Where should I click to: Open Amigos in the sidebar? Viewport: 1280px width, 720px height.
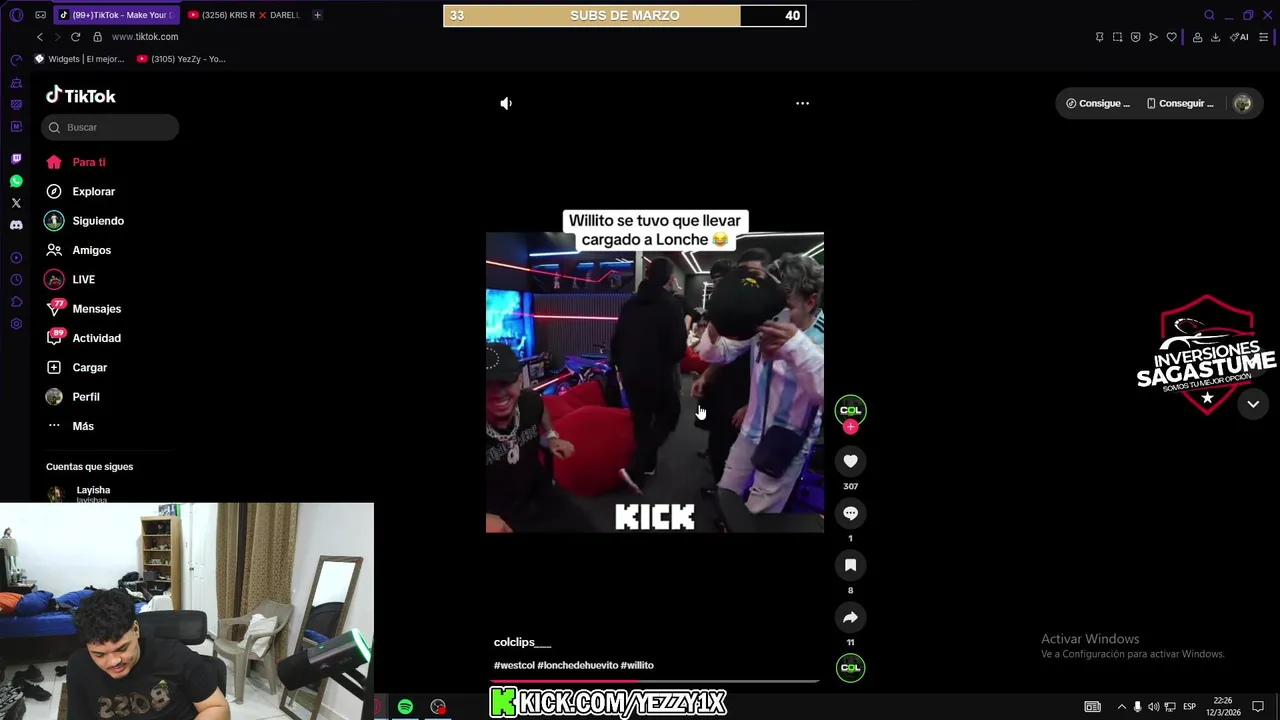(78, 250)
